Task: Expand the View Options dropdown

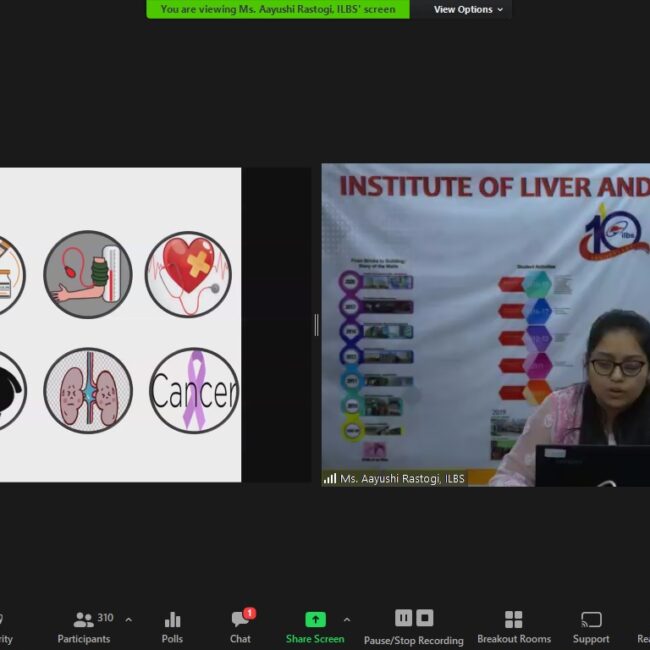Action: click(x=469, y=10)
